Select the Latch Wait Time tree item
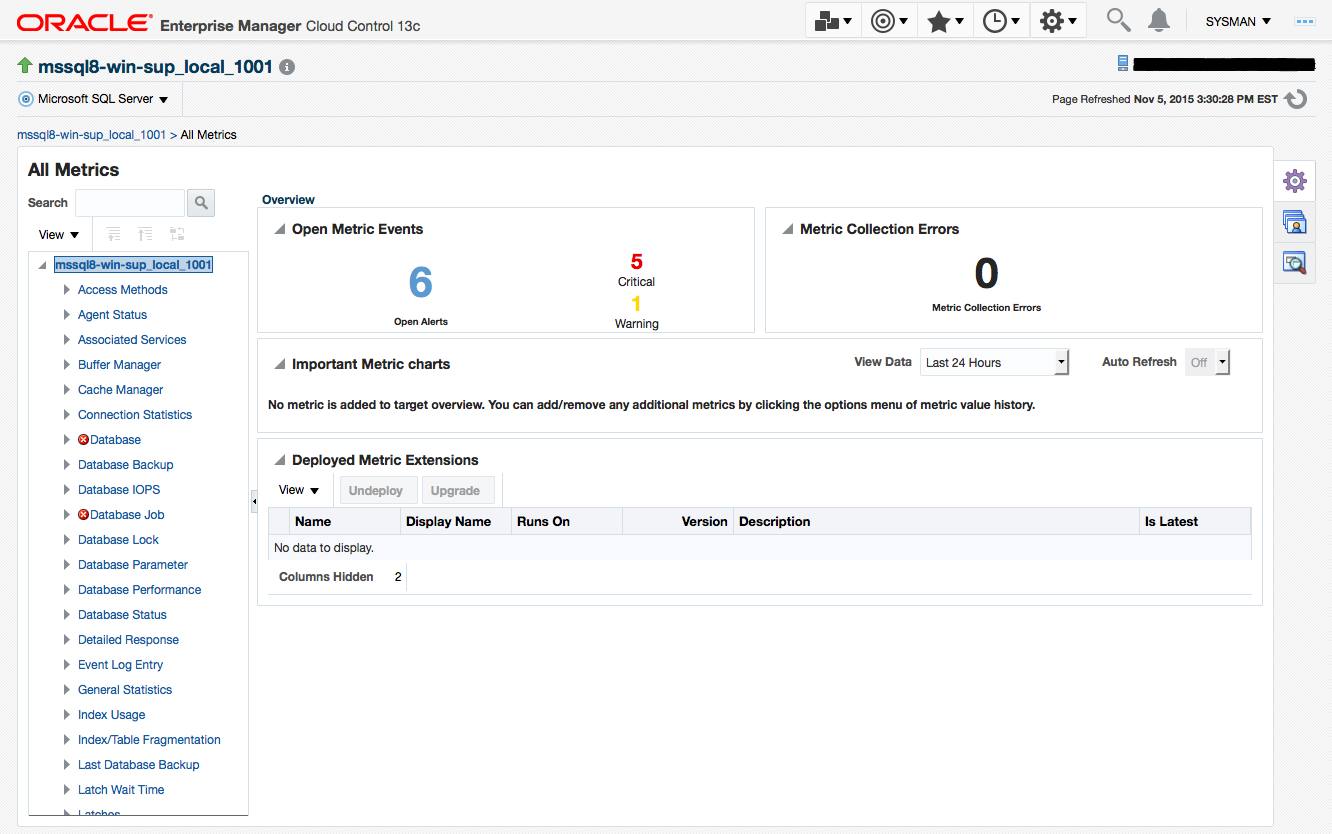The width and height of the screenshot is (1332, 834). tap(121, 790)
